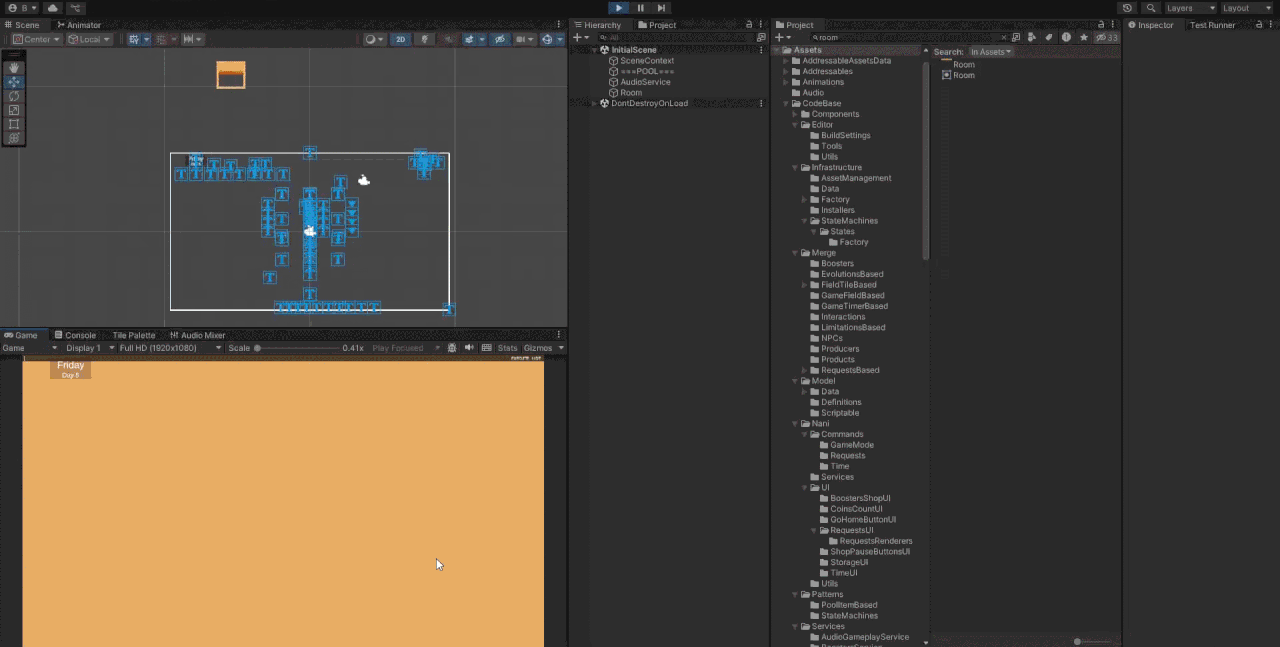Click the Step frame button
1280x647 pixels.
(x=661, y=8)
